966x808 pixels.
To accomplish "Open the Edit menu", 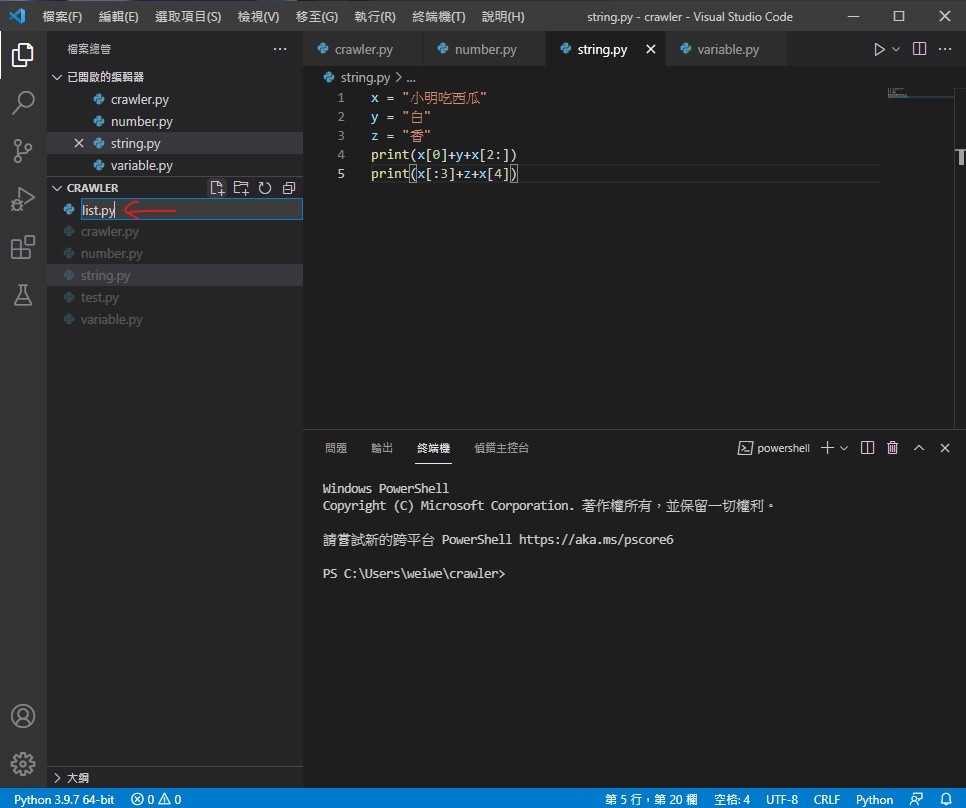I will (118, 17).
